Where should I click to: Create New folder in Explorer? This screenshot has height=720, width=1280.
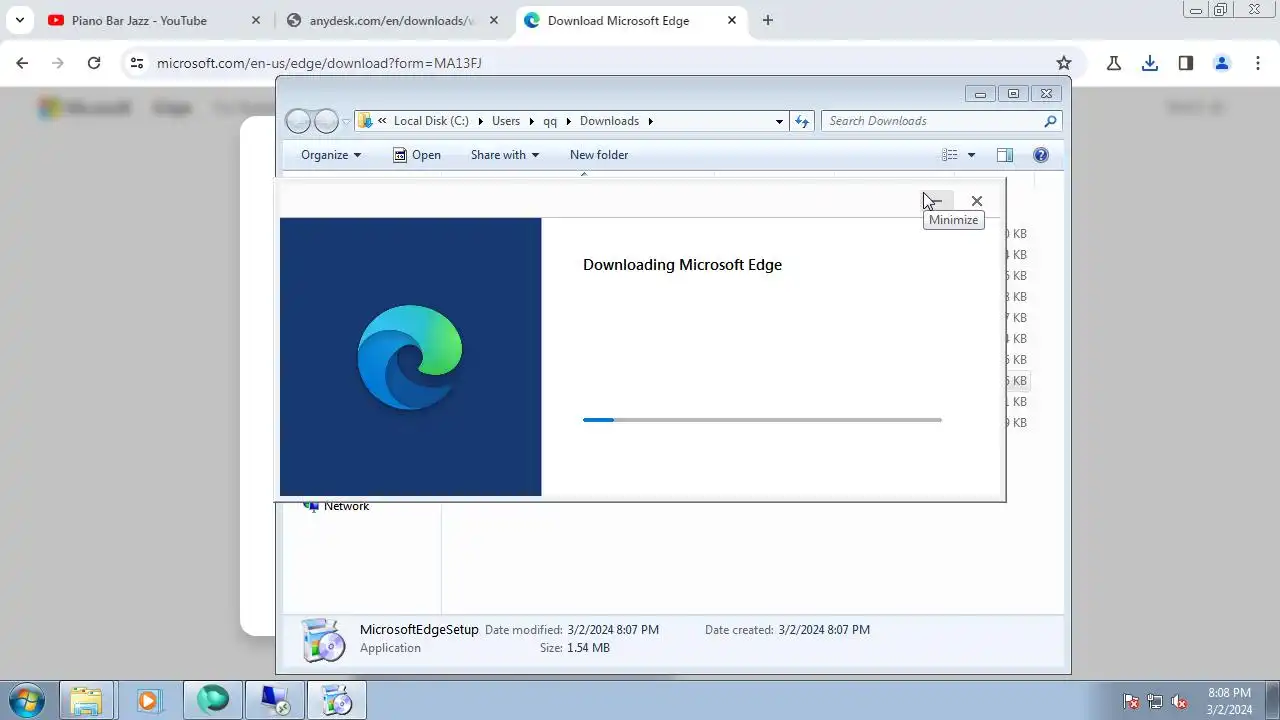pyautogui.click(x=599, y=155)
